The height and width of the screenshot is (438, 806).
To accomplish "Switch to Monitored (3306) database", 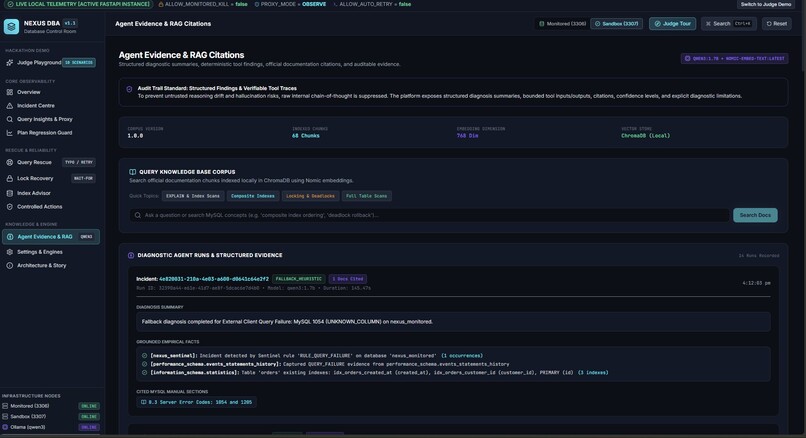I will click(562, 24).
